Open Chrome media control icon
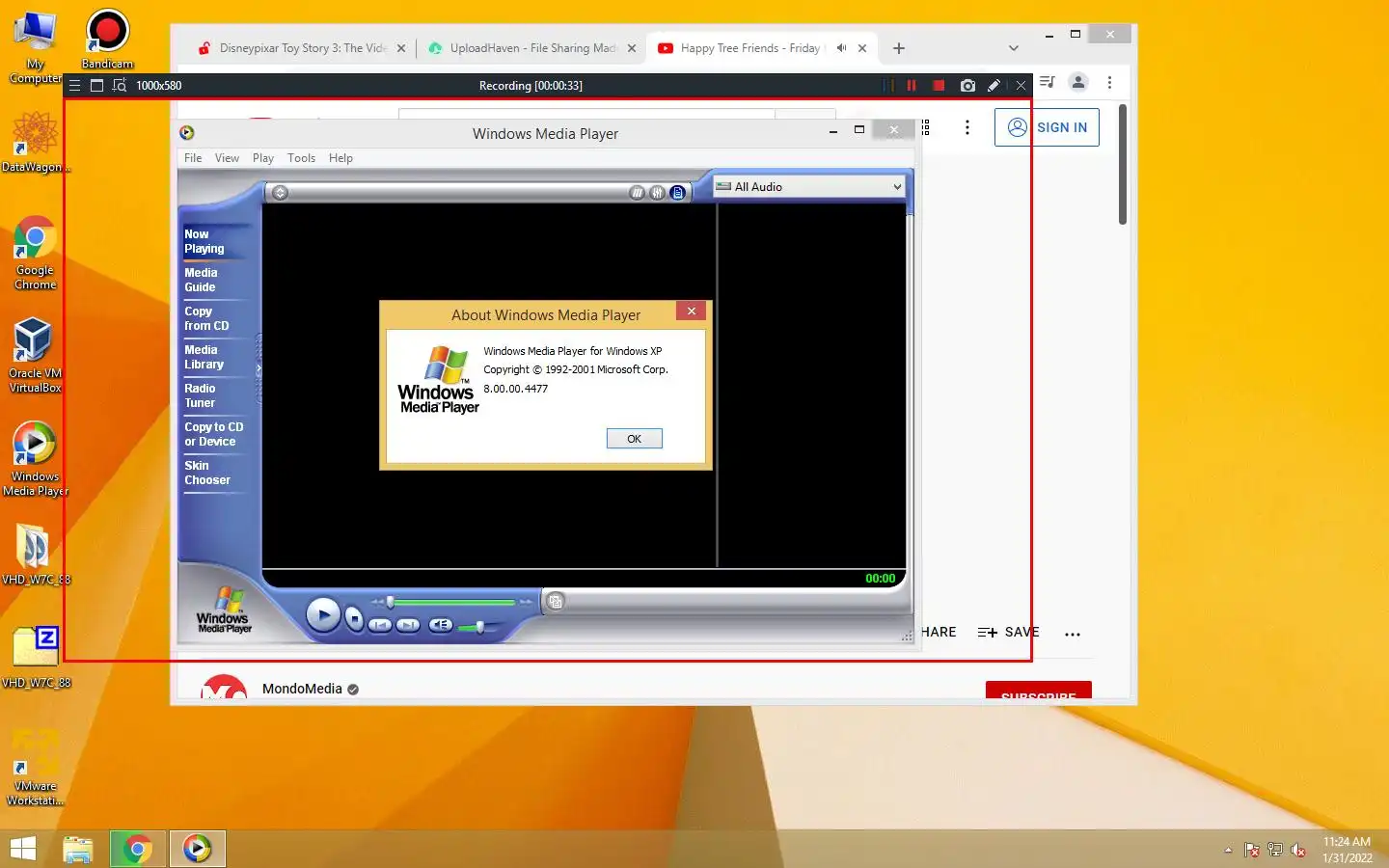The width and height of the screenshot is (1389, 868). pyautogui.click(x=1048, y=82)
